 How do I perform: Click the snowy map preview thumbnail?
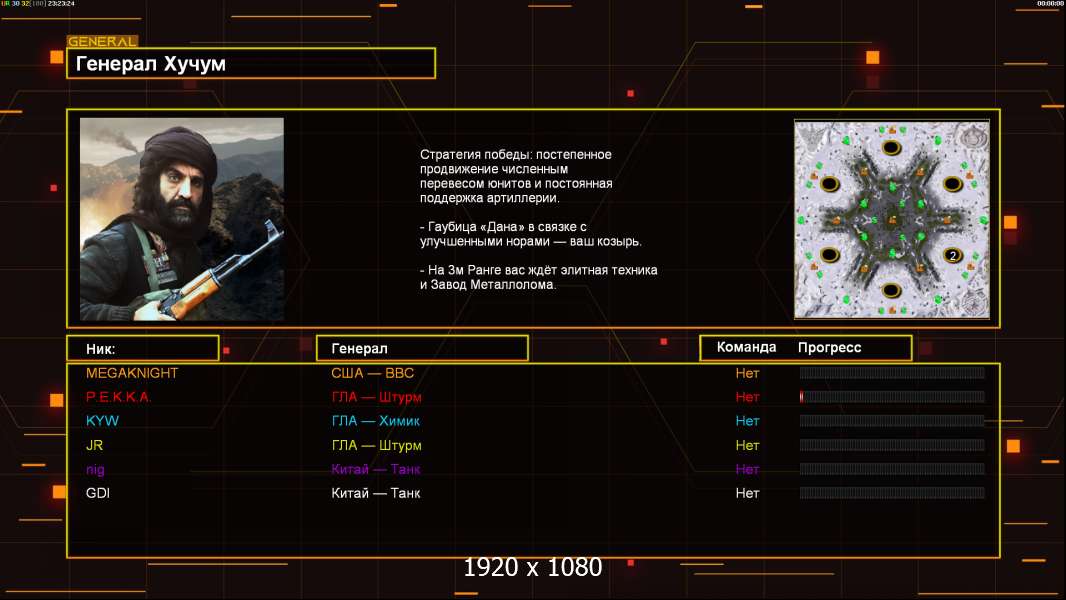[x=892, y=219]
